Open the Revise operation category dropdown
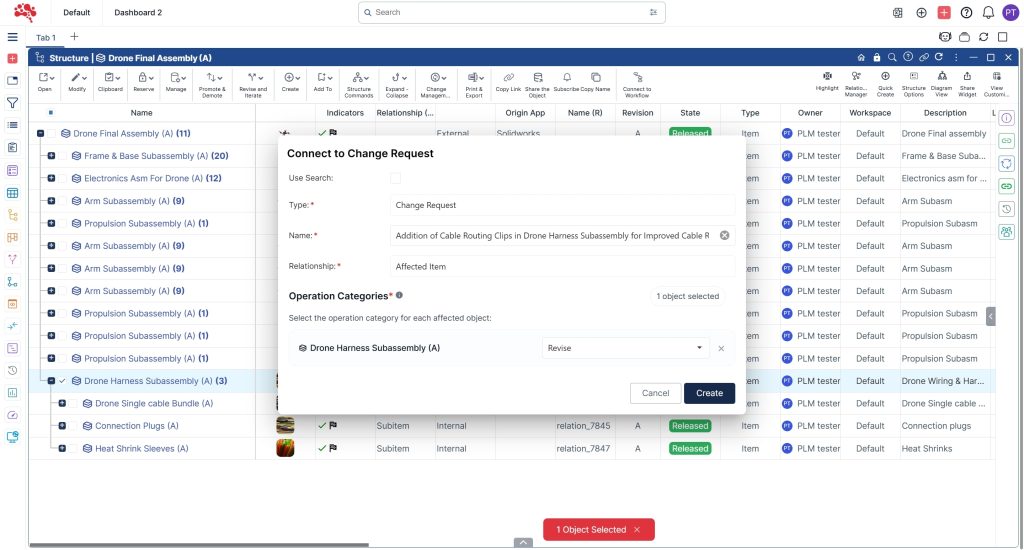This screenshot has width=1024, height=550. coord(625,348)
